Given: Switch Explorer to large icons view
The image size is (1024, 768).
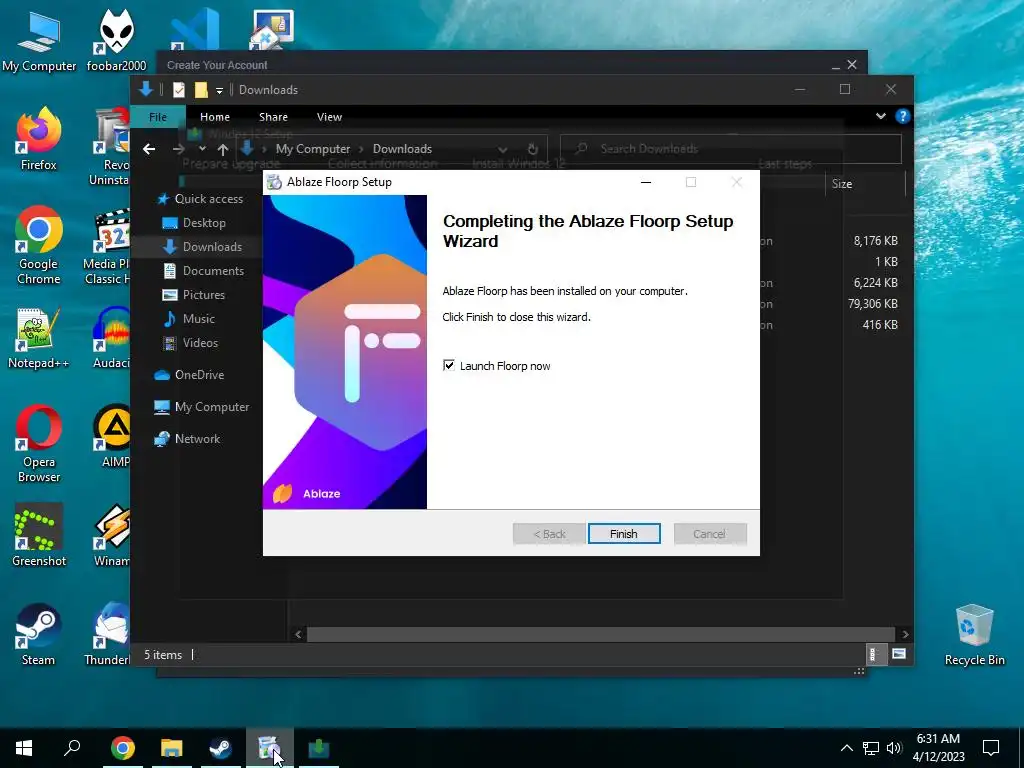Looking at the screenshot, I should tap(899, 654).
